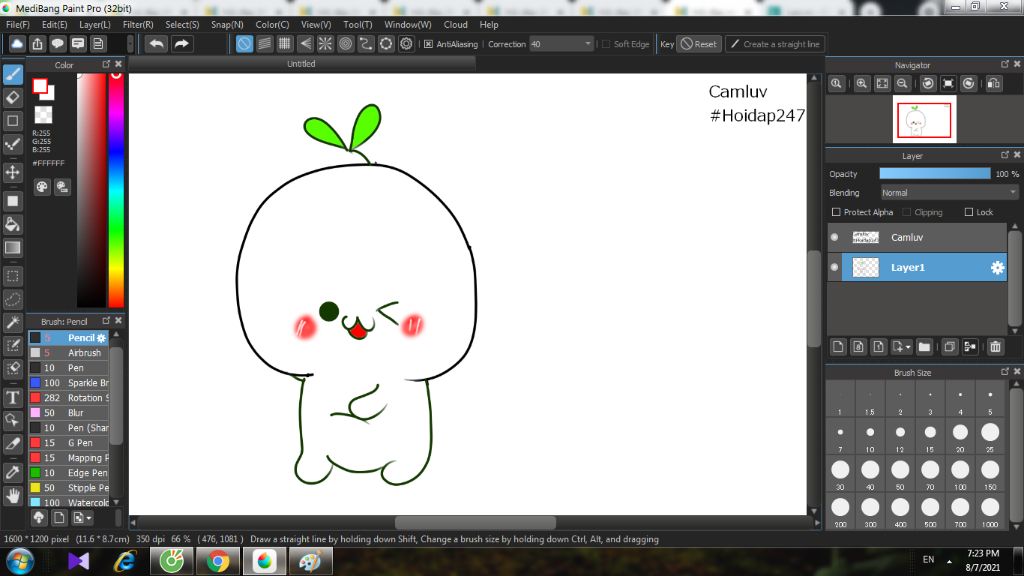The width and height of the screenshot is (1024, 576).
Task: Select the G Pen brush
Action: (x=69, y=443)
